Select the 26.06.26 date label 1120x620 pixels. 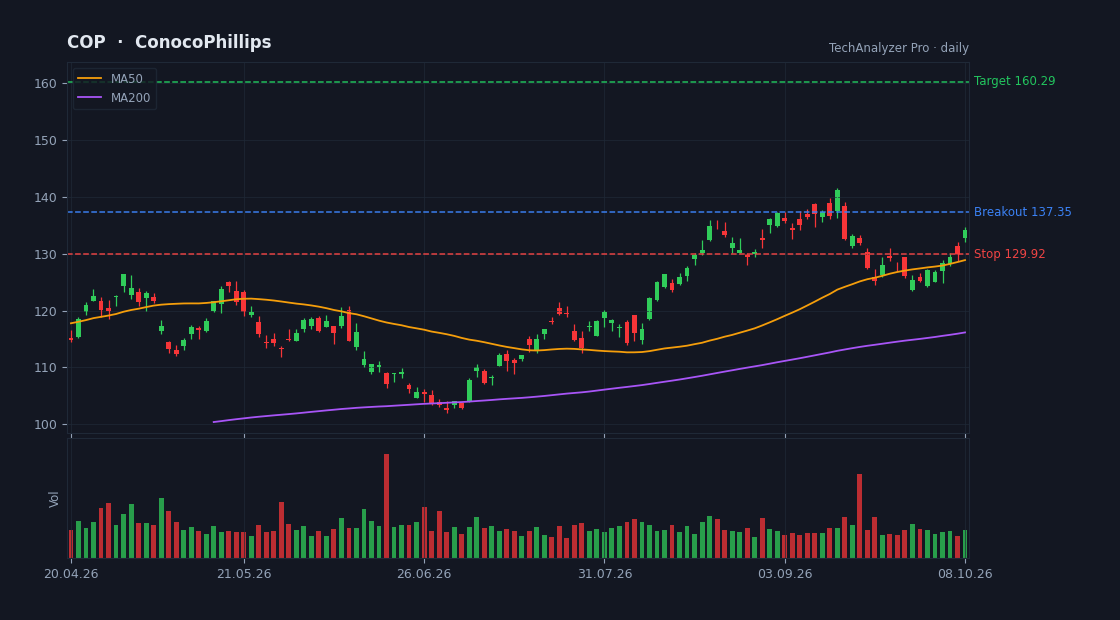(x=424, y=574)
